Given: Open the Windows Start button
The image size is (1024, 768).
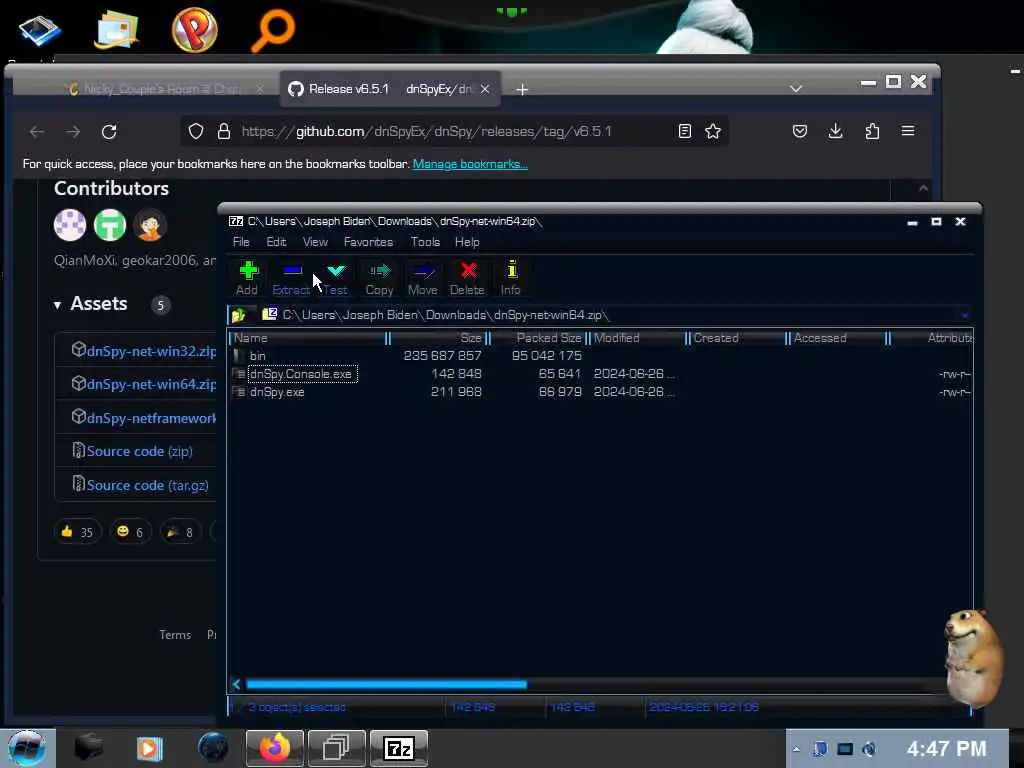Looking at the screenshot, I should 27,748.
